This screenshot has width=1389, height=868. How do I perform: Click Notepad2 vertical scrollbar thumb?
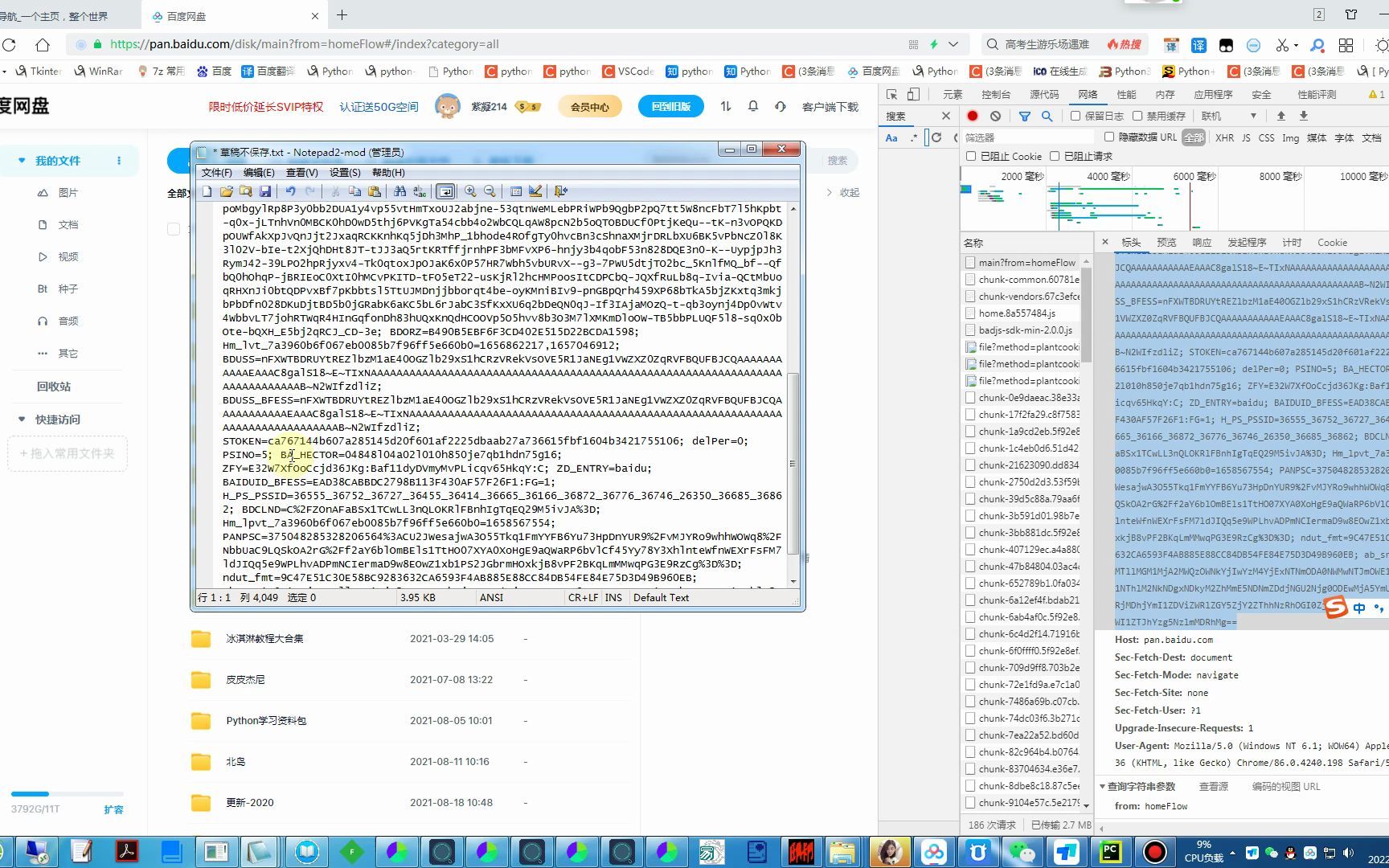(793, 464)
